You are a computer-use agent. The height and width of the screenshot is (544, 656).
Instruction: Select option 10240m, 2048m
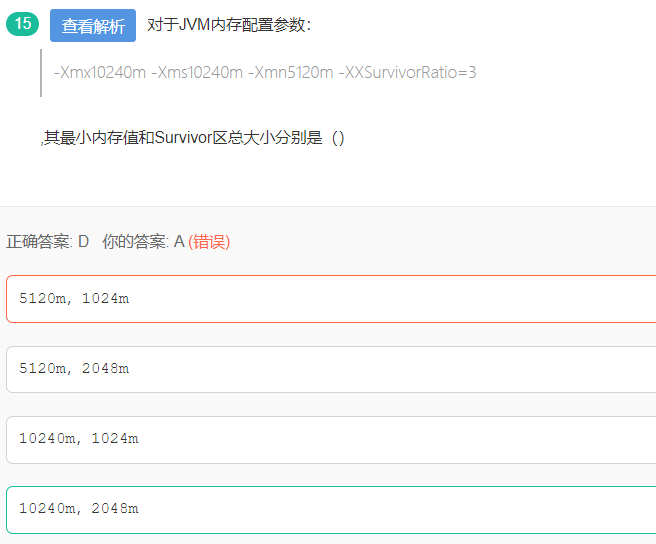79,509
